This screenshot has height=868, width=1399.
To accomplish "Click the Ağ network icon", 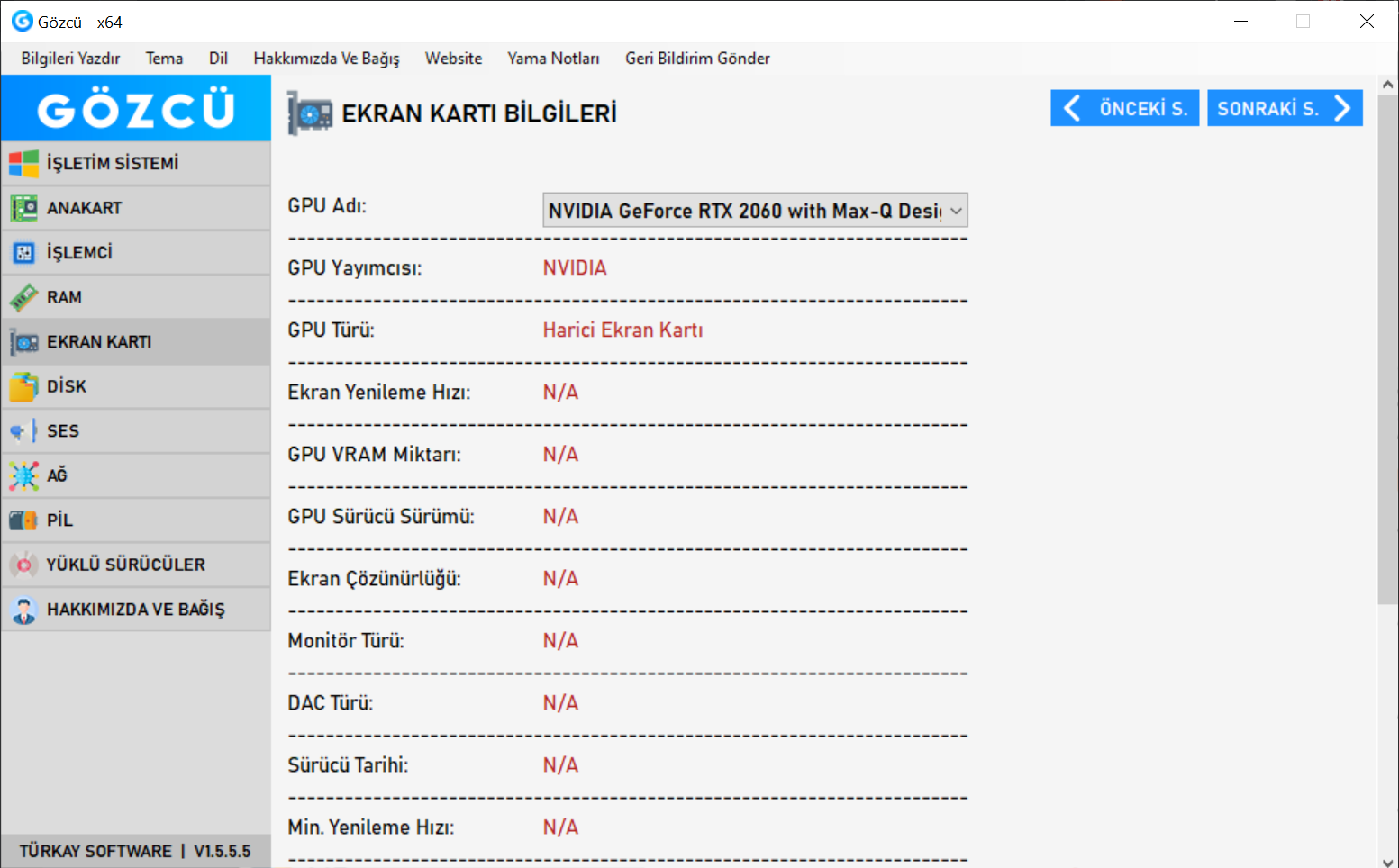I will coord(23,475).
